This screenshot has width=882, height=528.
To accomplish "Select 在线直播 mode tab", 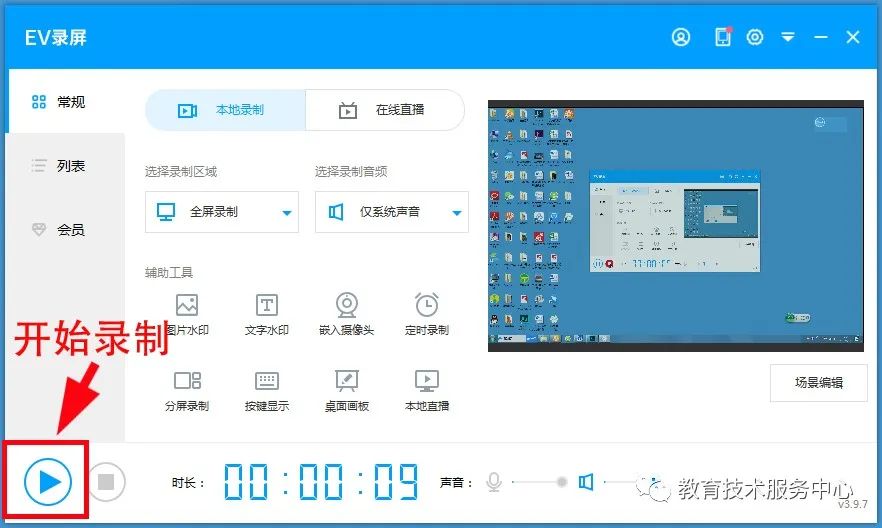I will [385, 110].
